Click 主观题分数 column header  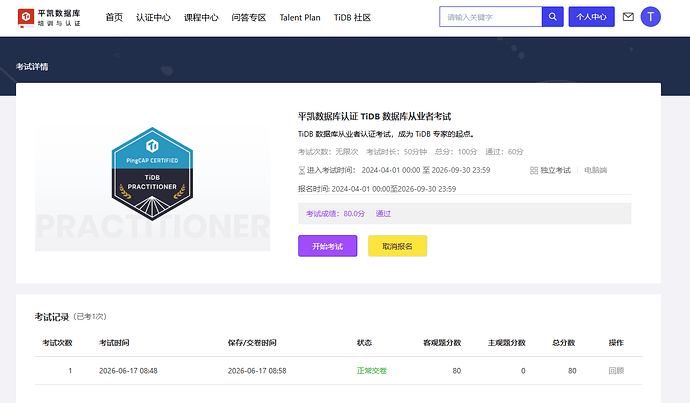point(506,343)
